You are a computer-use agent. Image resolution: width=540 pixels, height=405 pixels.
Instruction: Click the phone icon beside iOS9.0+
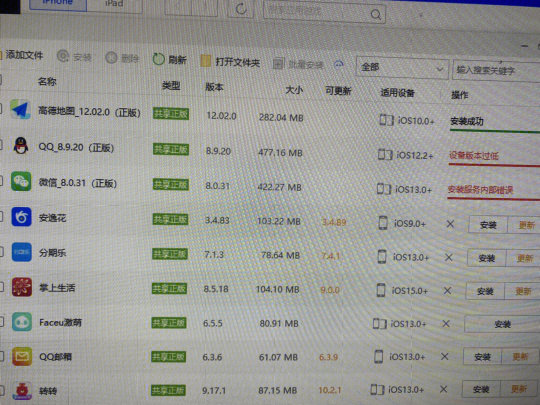383,223
